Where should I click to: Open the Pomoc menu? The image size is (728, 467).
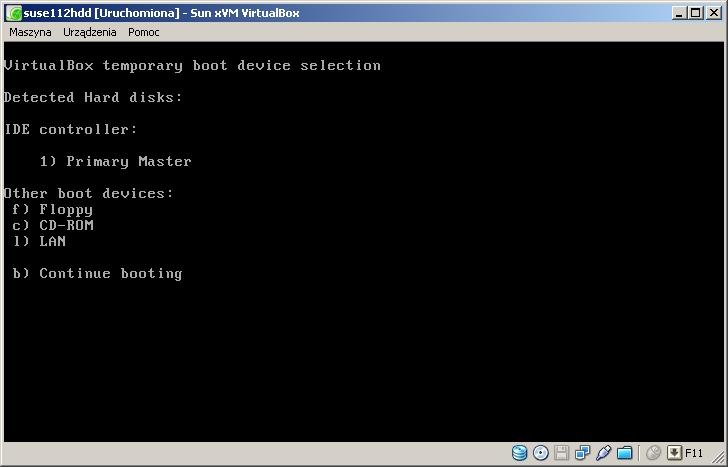[143, 32]
